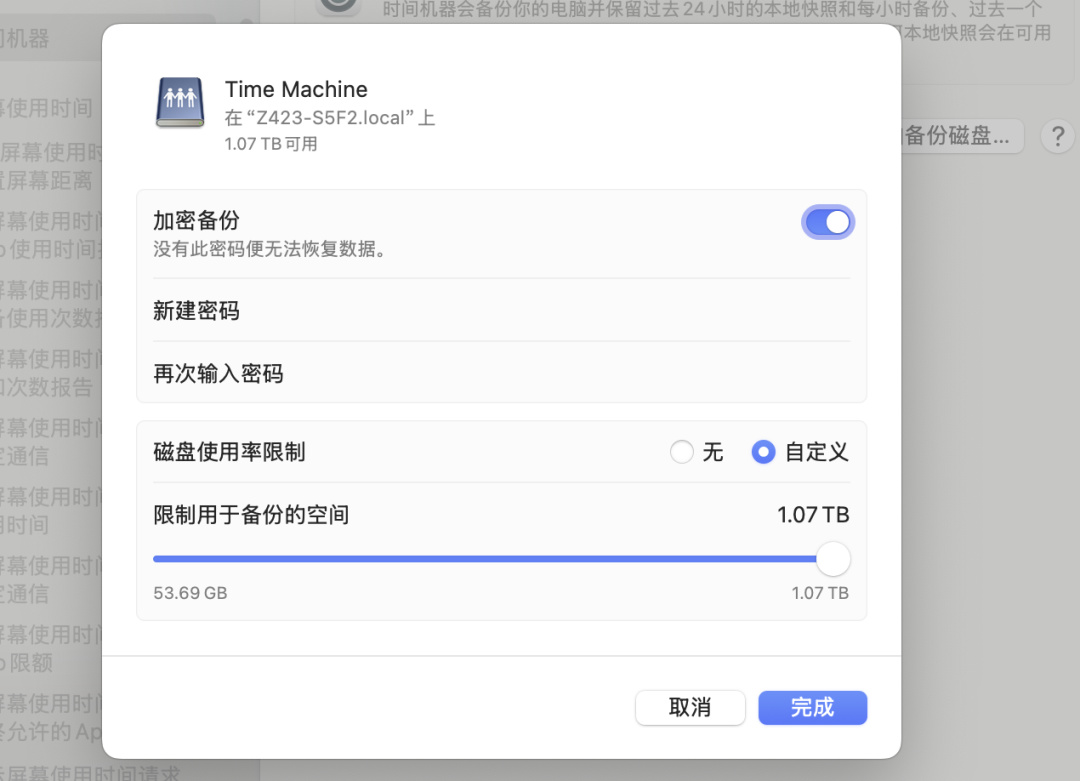
Task: Click the 没有此密码便无法恢复数据 description text
Action: point(270,249)
